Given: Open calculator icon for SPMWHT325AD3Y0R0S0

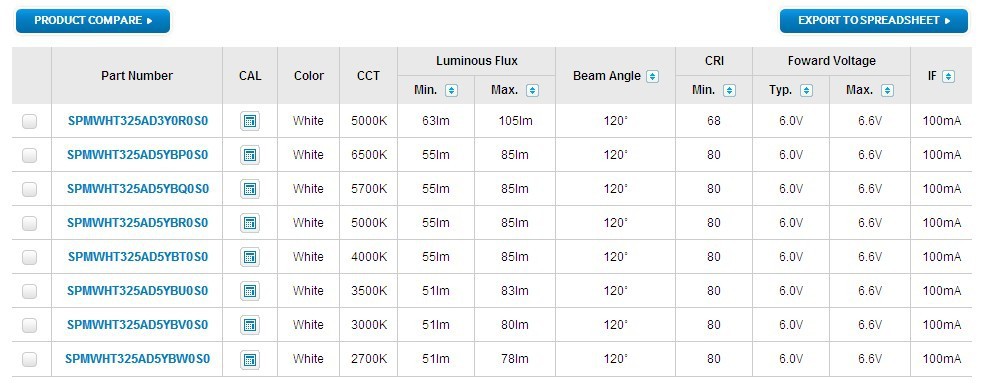Looking at the screenshot, I should (x=250, y=121).
